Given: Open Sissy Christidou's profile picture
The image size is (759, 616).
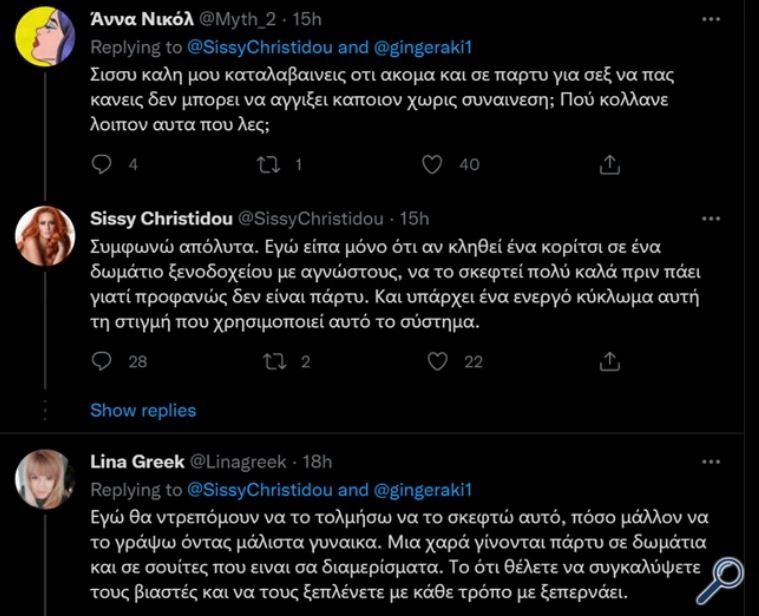Looking at the screenshot, I should click(45, 236).
